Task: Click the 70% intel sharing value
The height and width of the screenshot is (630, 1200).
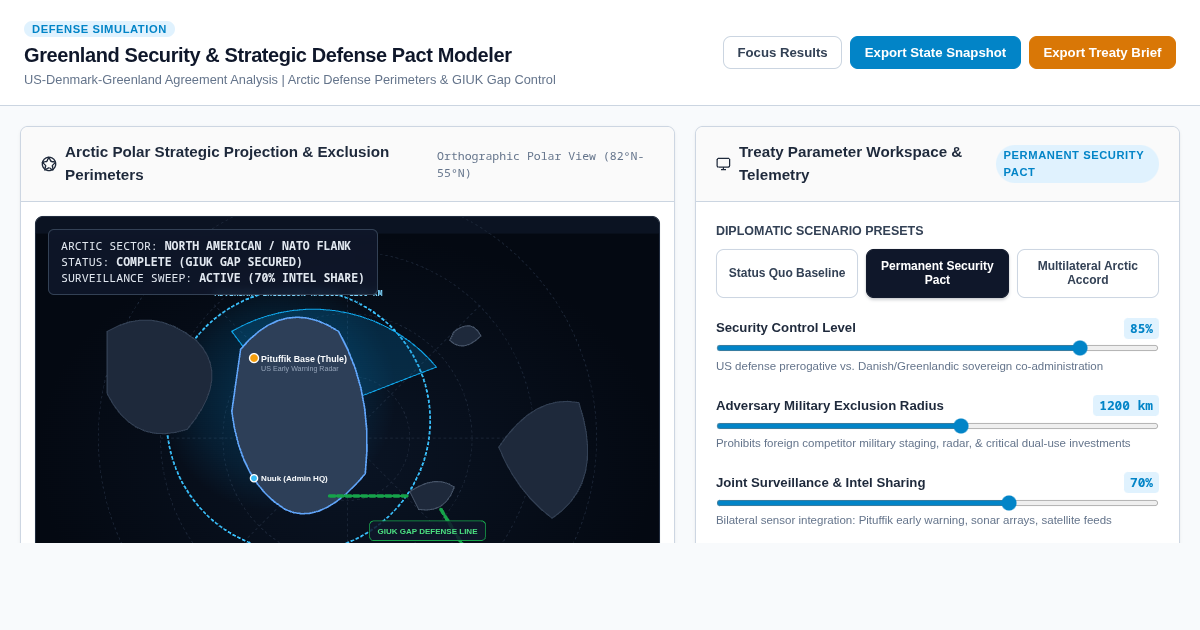Action: [x=1141, y=482]
